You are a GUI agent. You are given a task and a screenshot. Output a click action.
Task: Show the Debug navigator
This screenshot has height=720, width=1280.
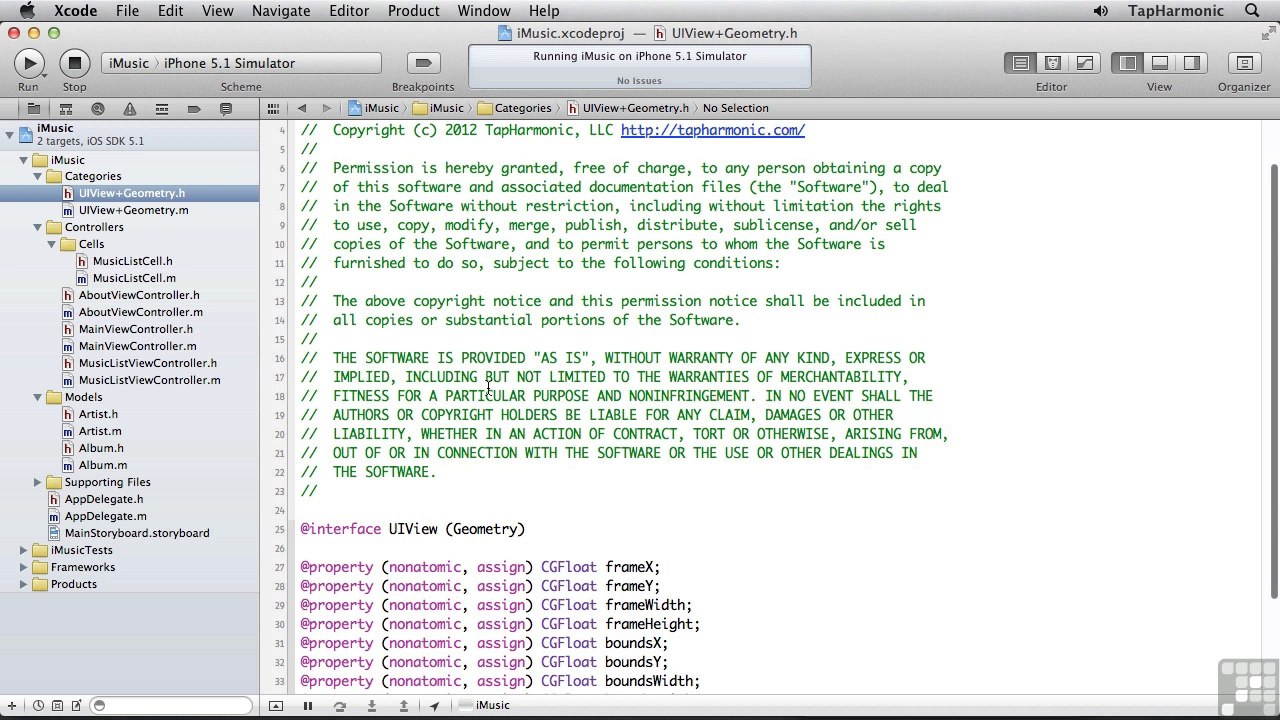coord(161,108)
